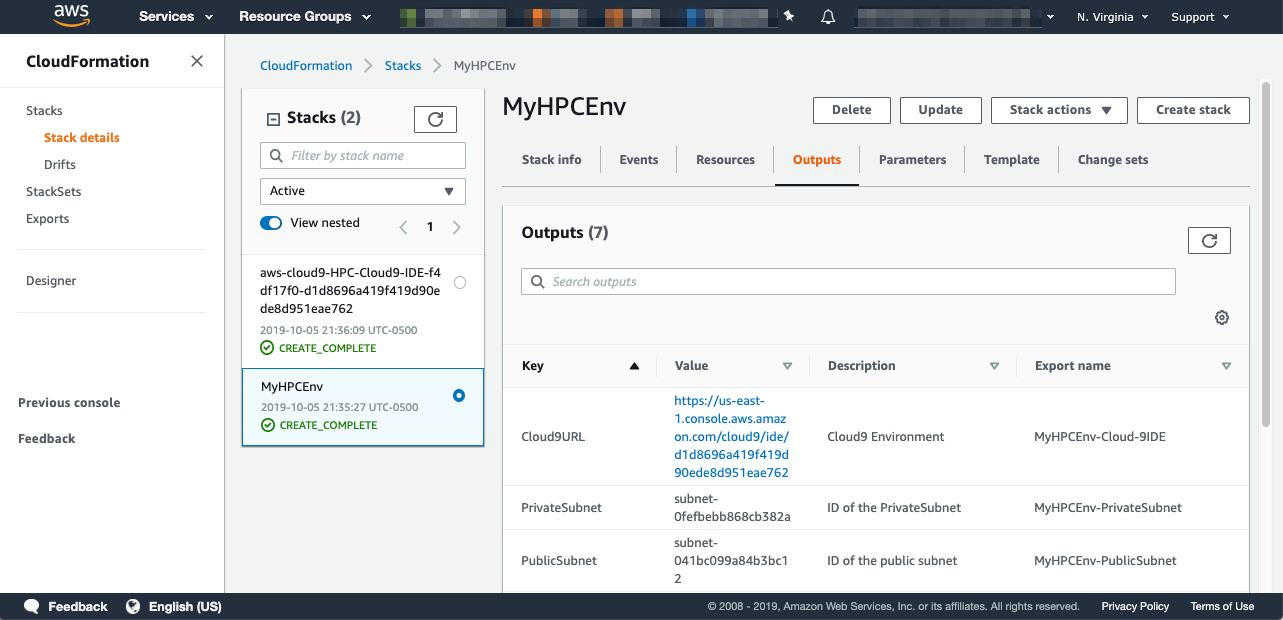This screenshot has height=620, width=1283.
Task: Open Outputs table settings gear
Action: pyautogui.click(x=1222, y=318)
